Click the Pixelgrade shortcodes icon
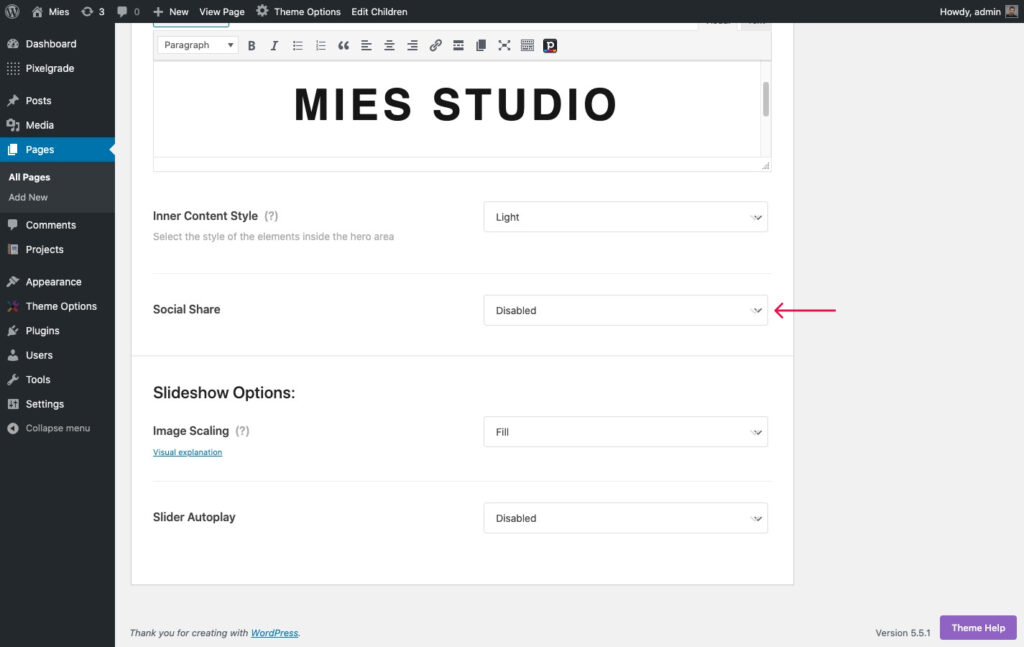Image resolution: width=1024 pixels, height=647 pixels. coord(550,46)
